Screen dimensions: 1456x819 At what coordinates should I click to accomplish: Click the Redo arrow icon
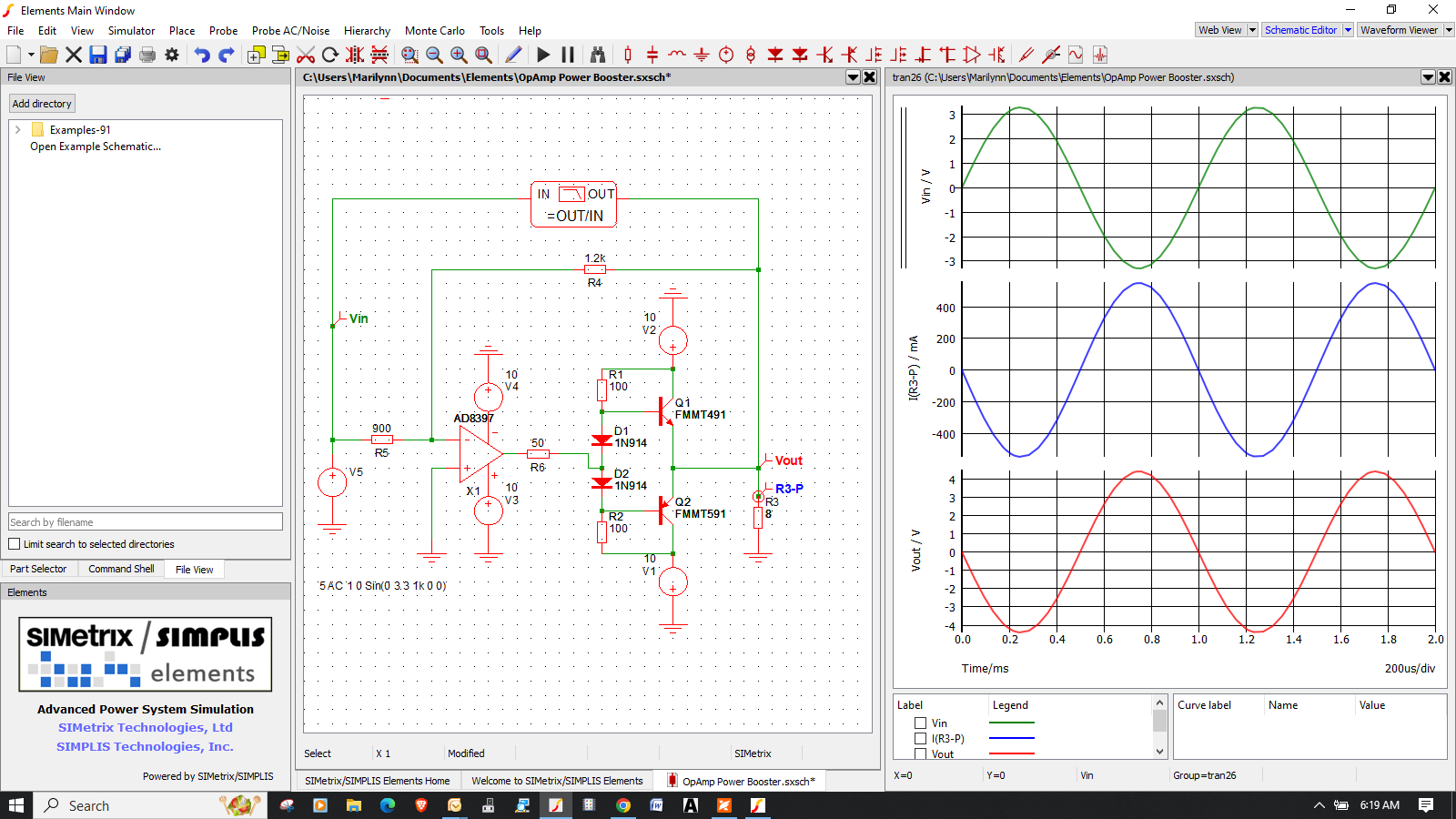[227, 55]
